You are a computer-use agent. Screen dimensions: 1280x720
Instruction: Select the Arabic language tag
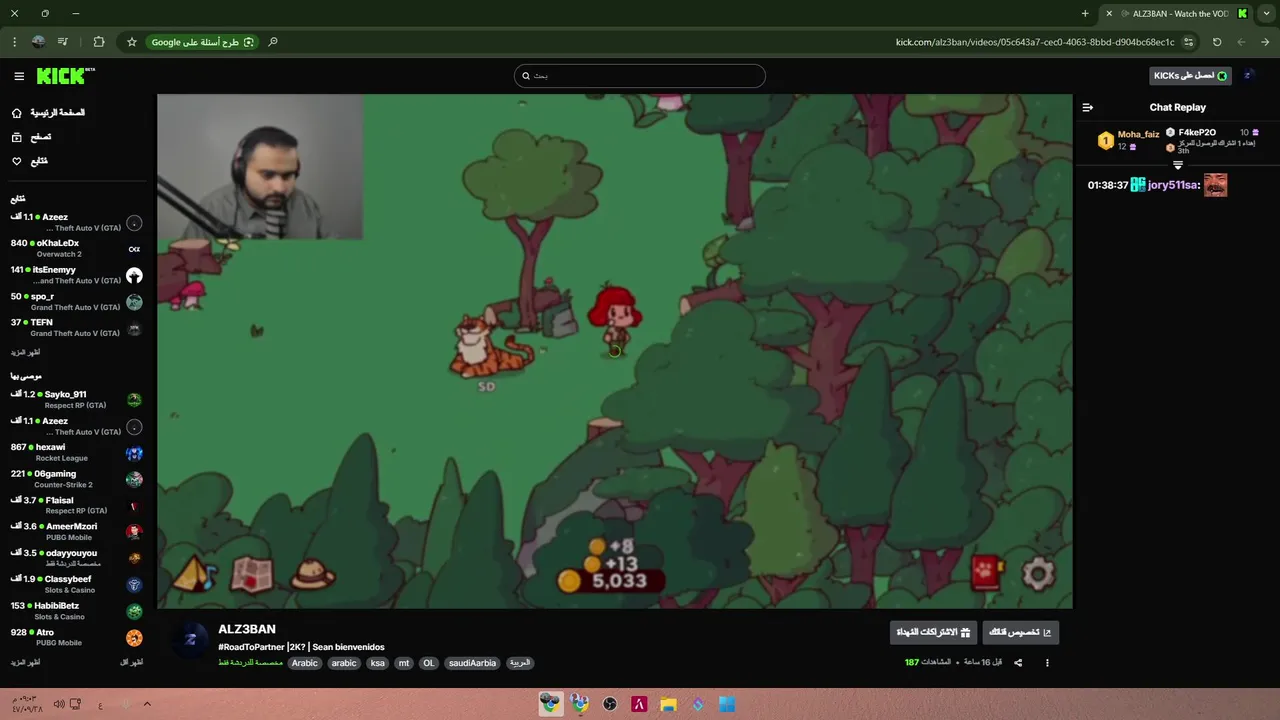[520, 663]
